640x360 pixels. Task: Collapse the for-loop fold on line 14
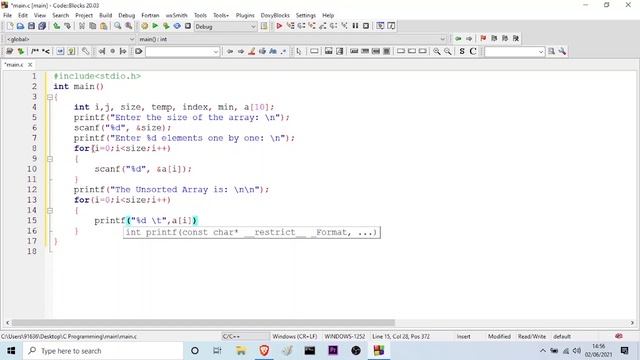50,211
